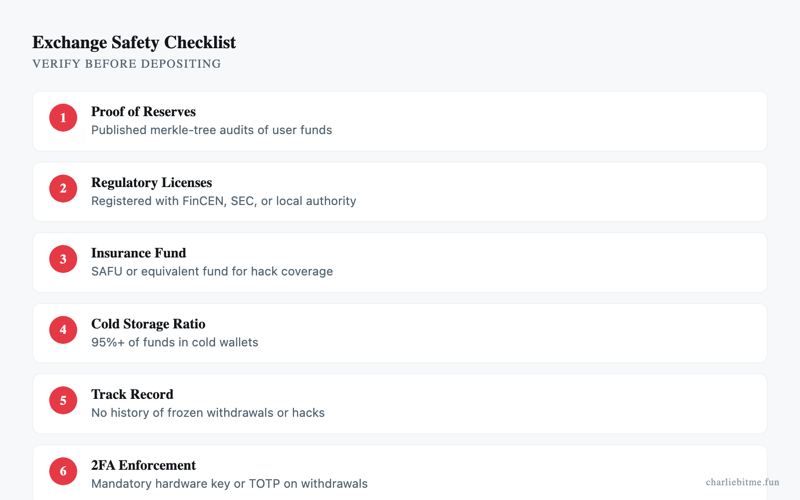The height and width of the screenshot is (500, 800).
Task: Click the Exchange Safety Checklist title
Action: pyautogui.click(x=134, y=42)
